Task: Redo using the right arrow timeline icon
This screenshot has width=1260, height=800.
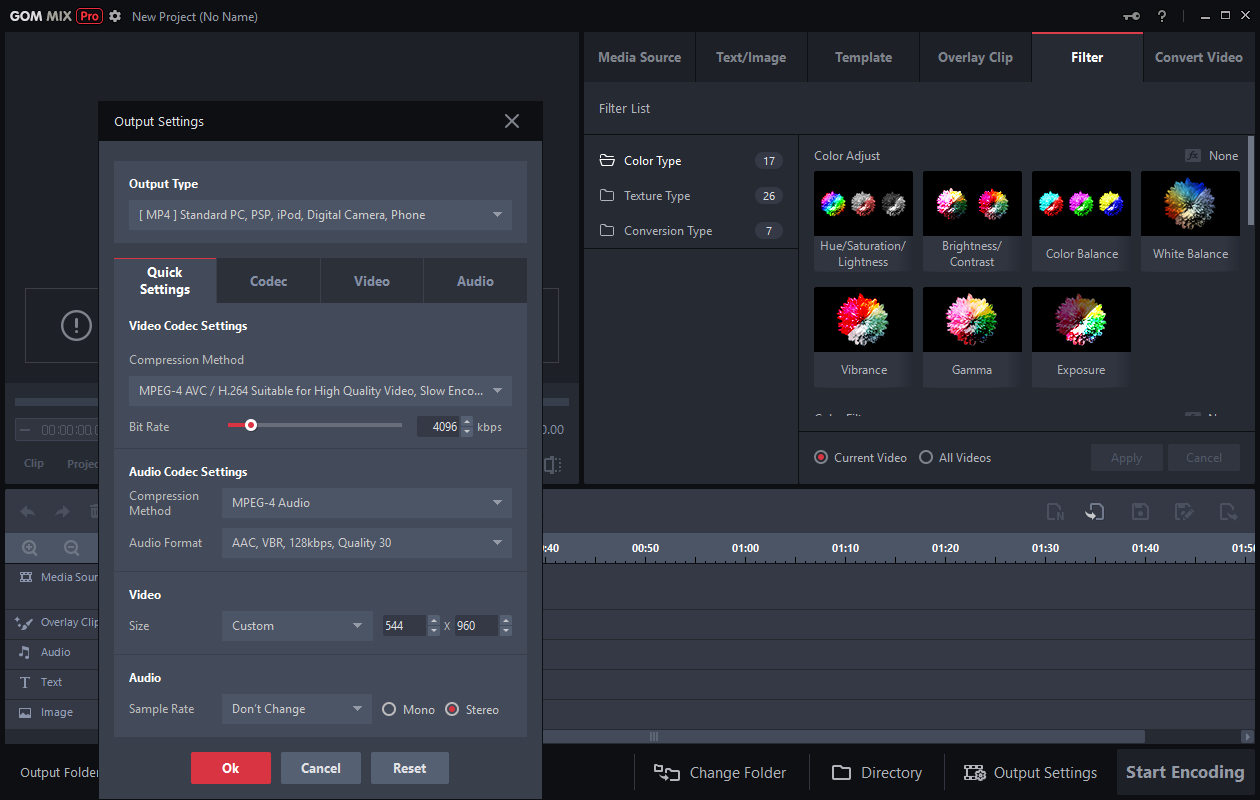Action: click(x=62, y=512)
